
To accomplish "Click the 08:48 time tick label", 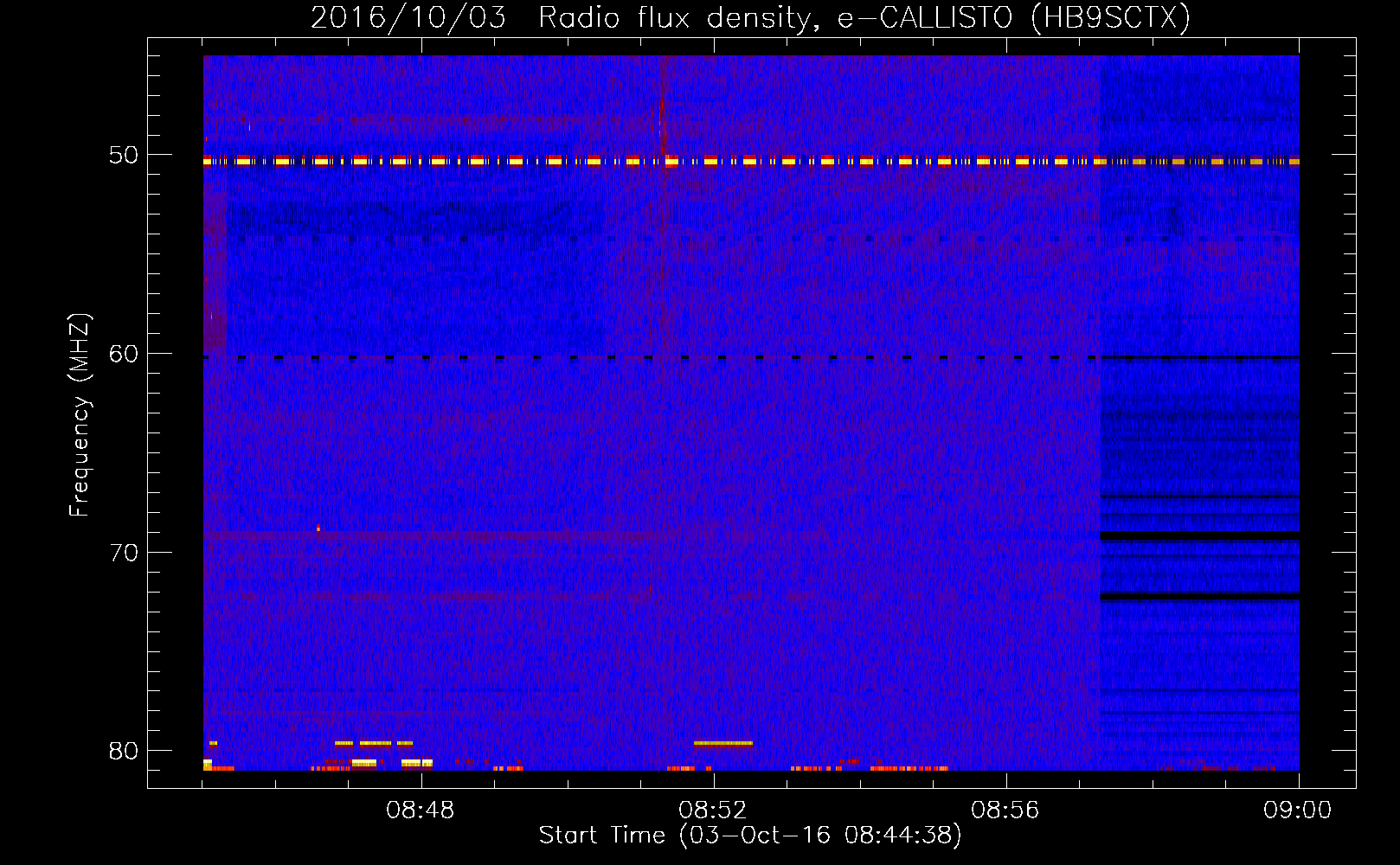I will [x=421, y=811].
